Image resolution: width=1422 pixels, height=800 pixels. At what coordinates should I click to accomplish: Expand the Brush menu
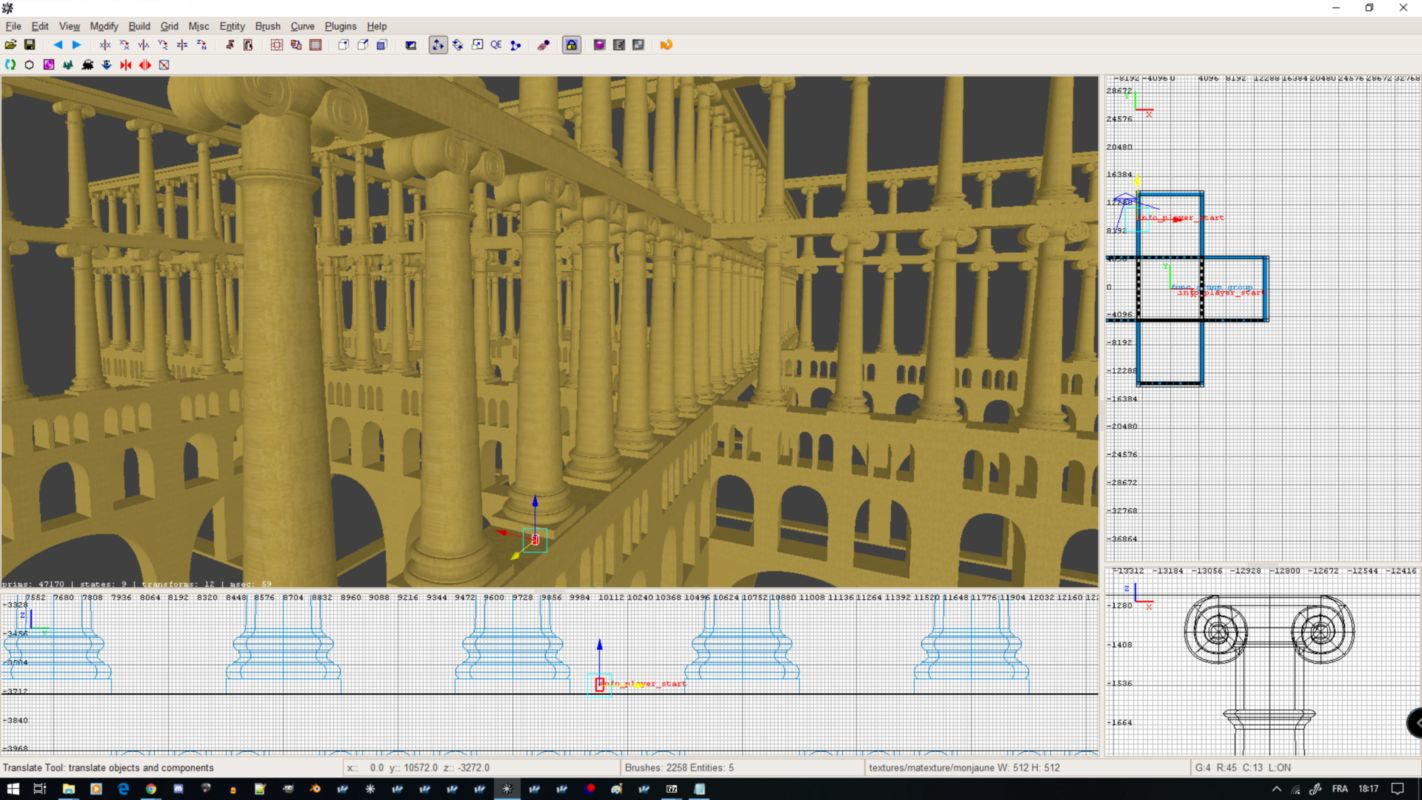tap(267, 26)
